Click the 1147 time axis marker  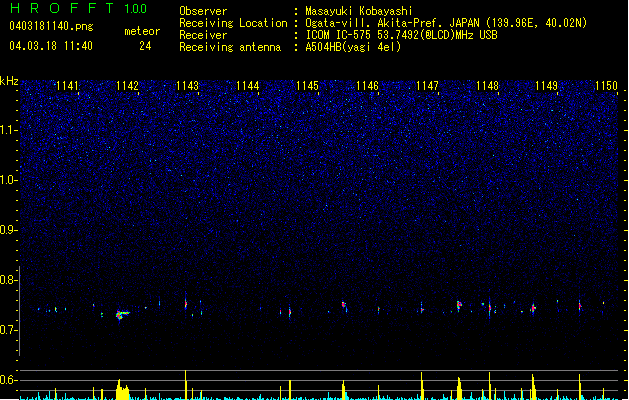click(x=427, y=86)
